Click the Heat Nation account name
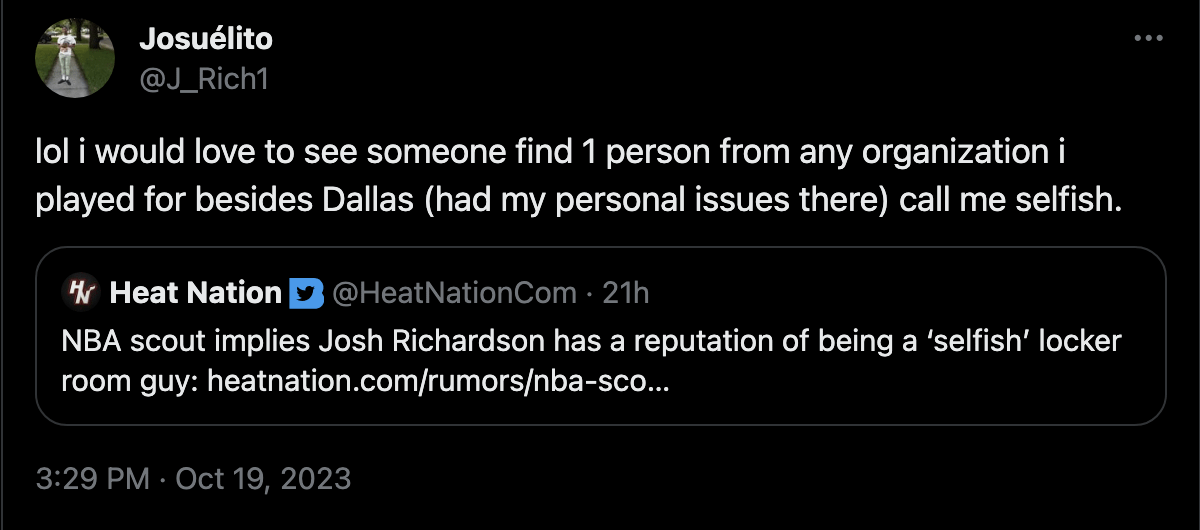1200x530 pixels. [196, 292]
